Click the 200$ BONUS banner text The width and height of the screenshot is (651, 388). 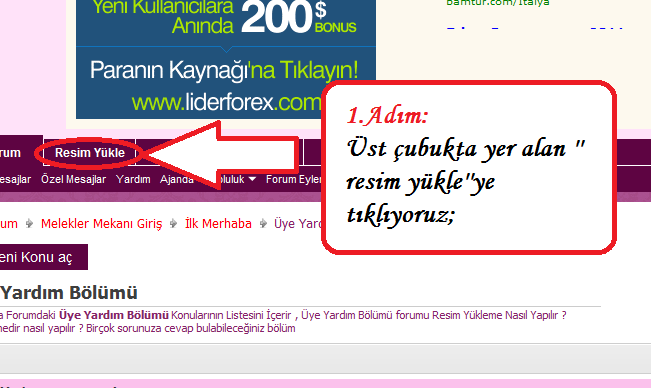(x=298, y=18)
